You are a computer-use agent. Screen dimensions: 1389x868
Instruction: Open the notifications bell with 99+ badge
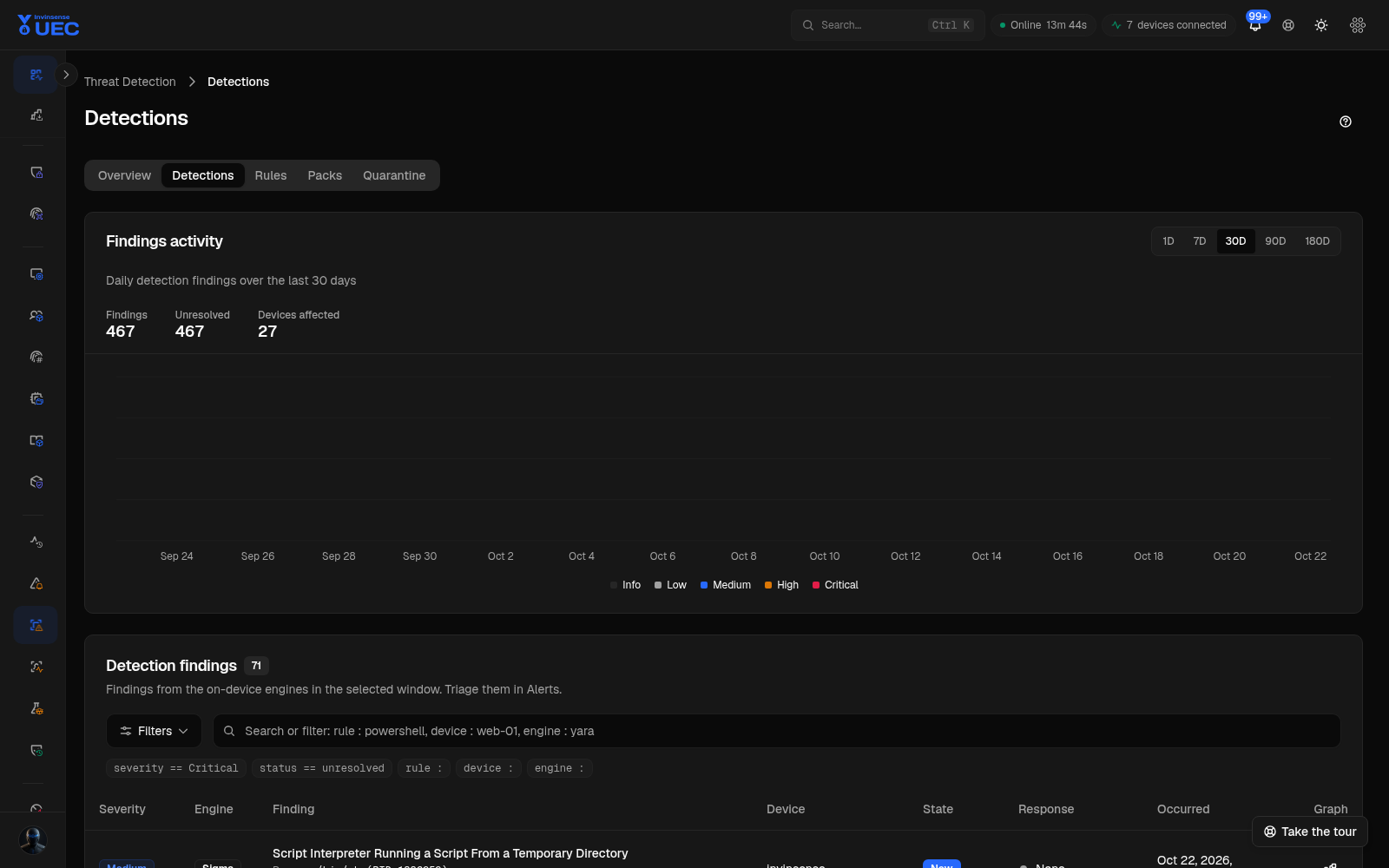pyautogui.click(x=1255, y=25)
